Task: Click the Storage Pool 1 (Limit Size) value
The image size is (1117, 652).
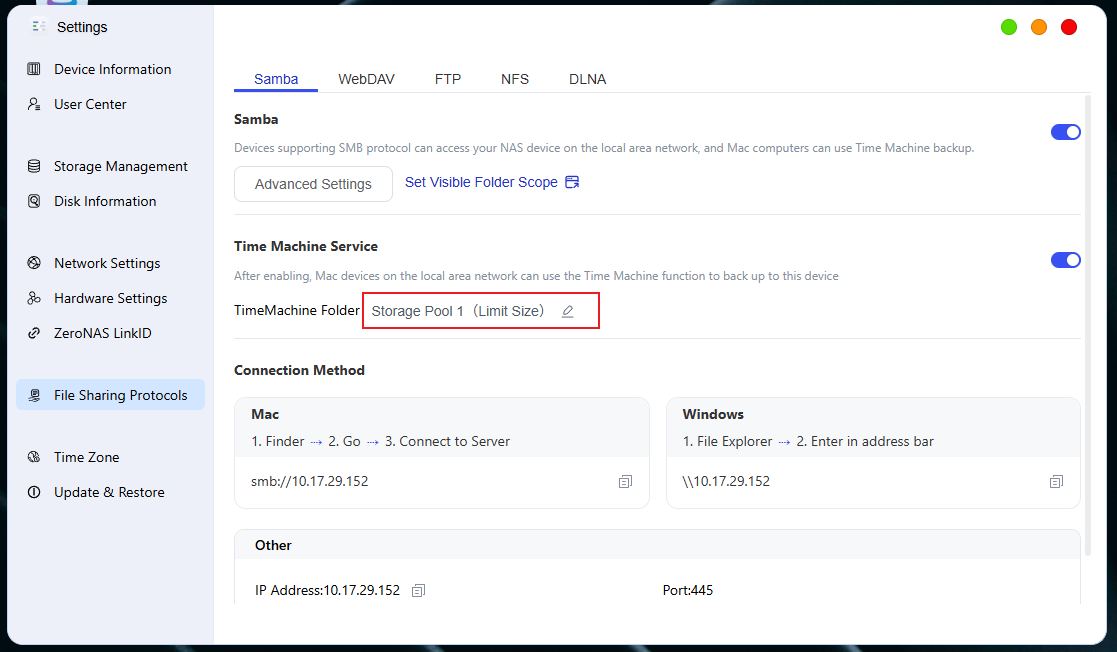Action: [x=457, y=311]
